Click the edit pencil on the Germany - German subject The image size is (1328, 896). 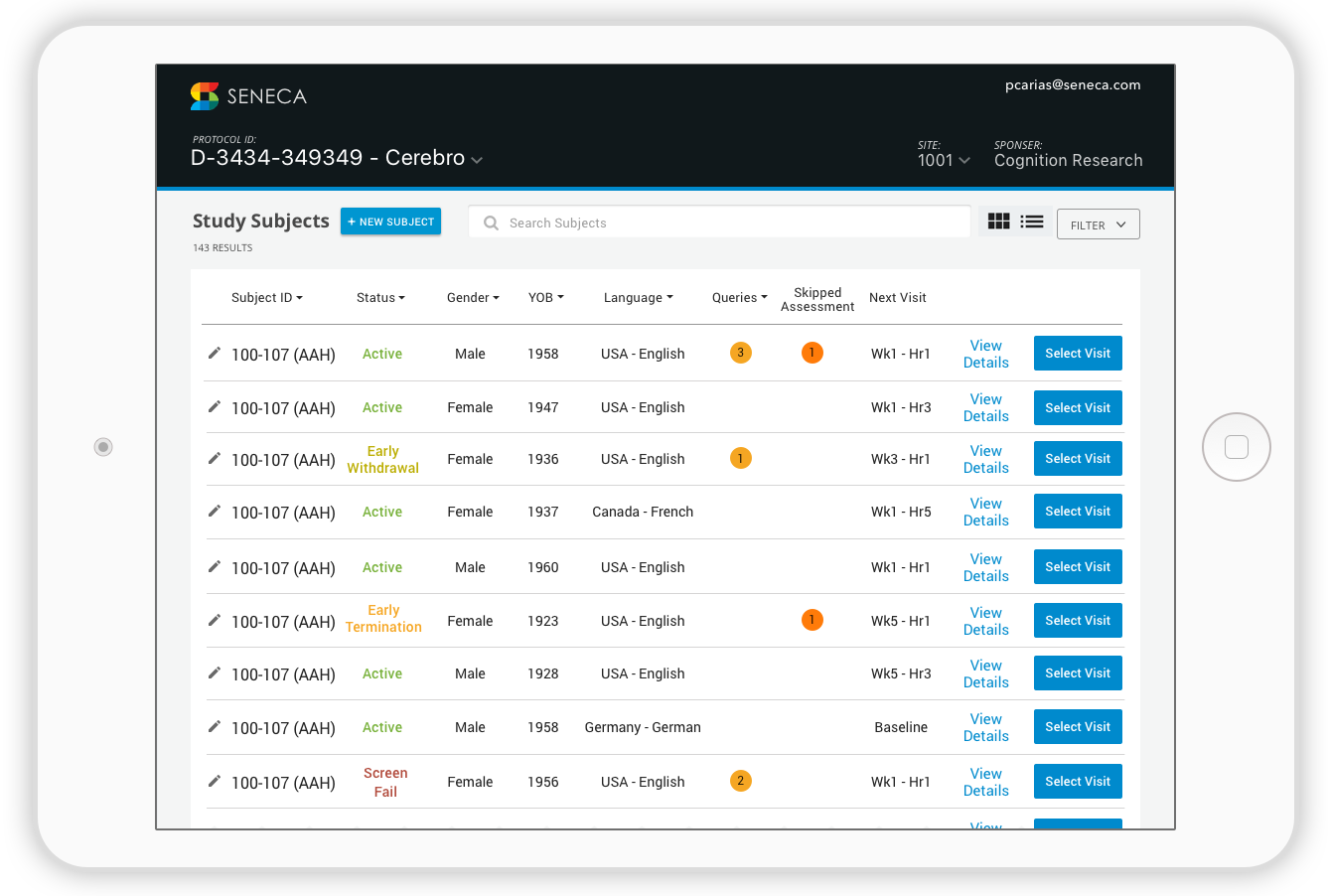215,727
